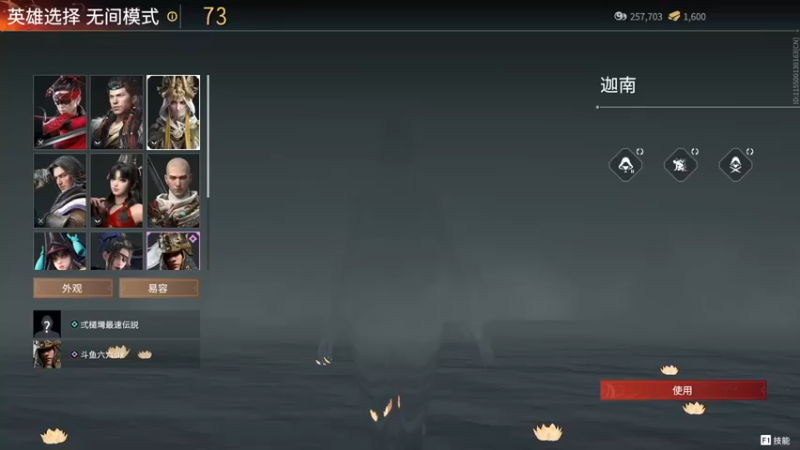Open the info icon beside 无间模式 title
Image resolution: width=800 pixels, height=450 pixels.
[172, 17]
